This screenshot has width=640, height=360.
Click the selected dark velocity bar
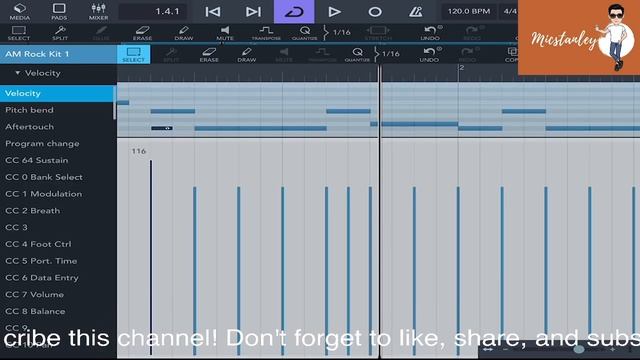pyautogui.click(x=151, y=257)
